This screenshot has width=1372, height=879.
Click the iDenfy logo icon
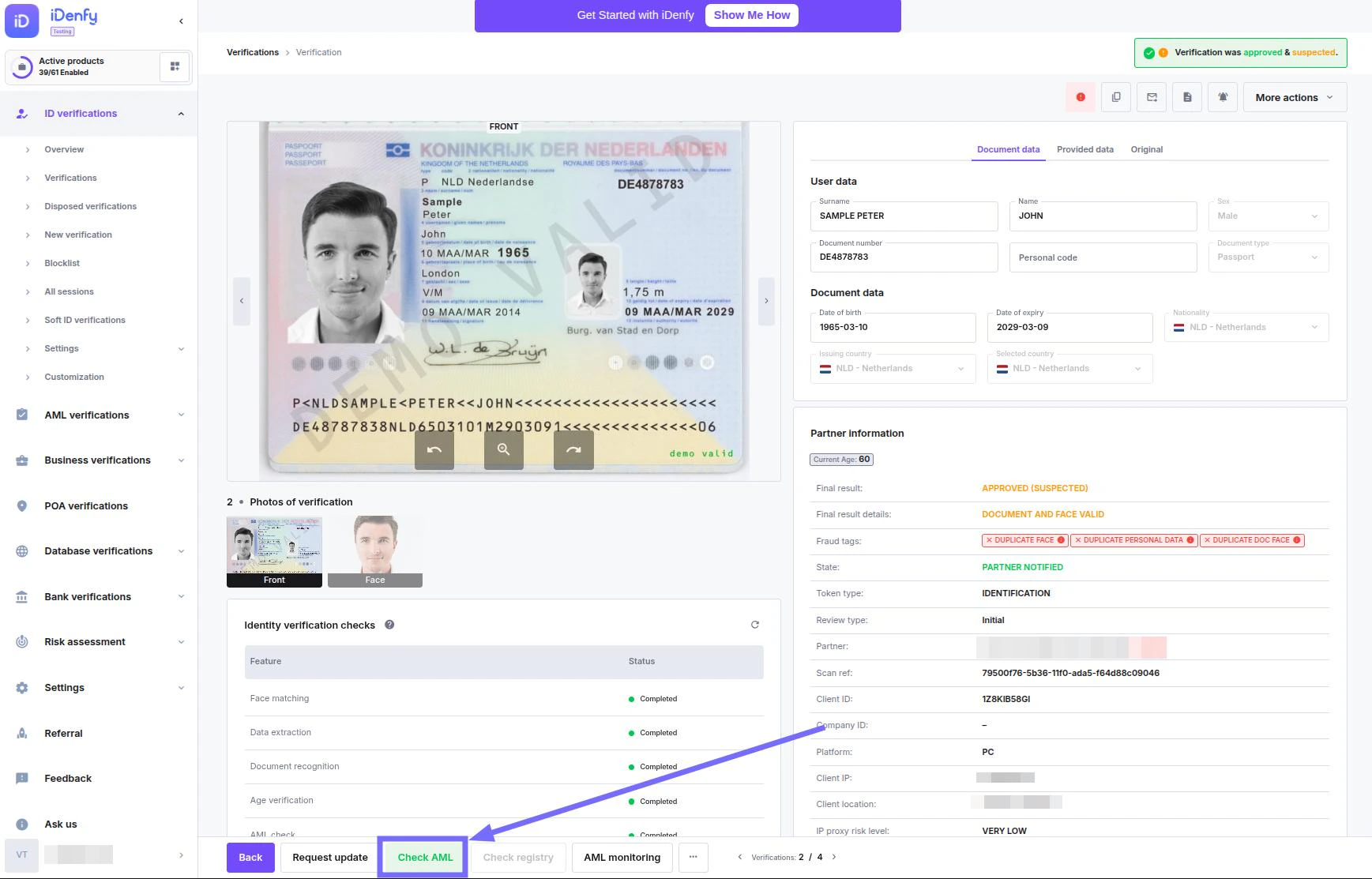point(22,21)
